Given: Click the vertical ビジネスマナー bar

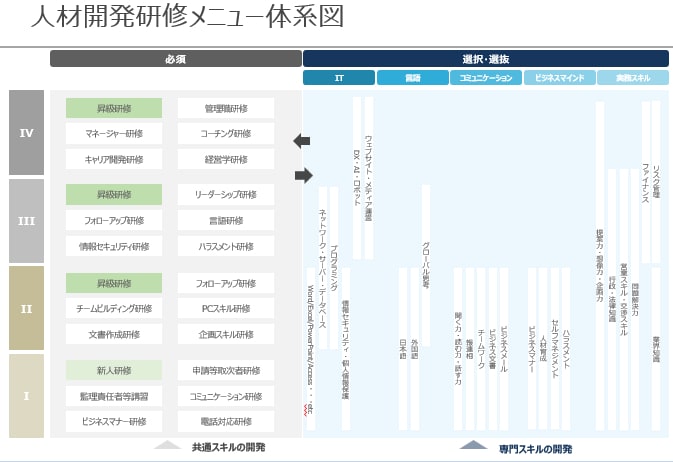Looking at the screenshot, I should [x=532, y=349].
